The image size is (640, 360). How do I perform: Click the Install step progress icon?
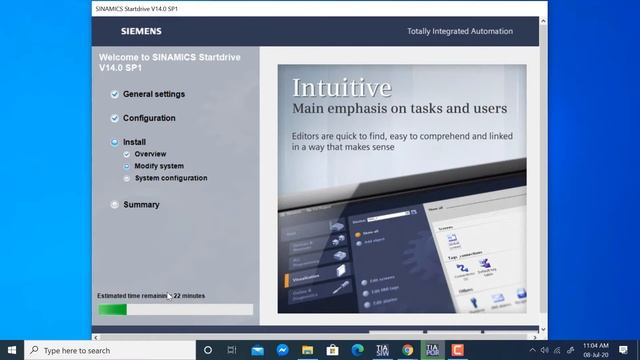tap(115, 142)
